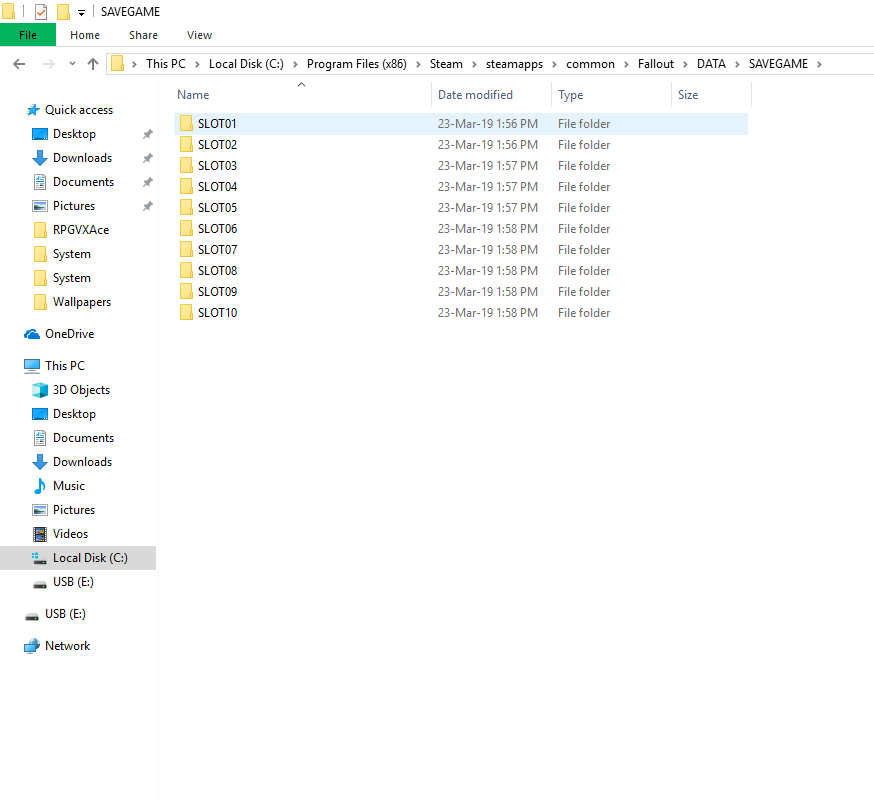Unpin Pictures using its pin icon

(147, 206)
